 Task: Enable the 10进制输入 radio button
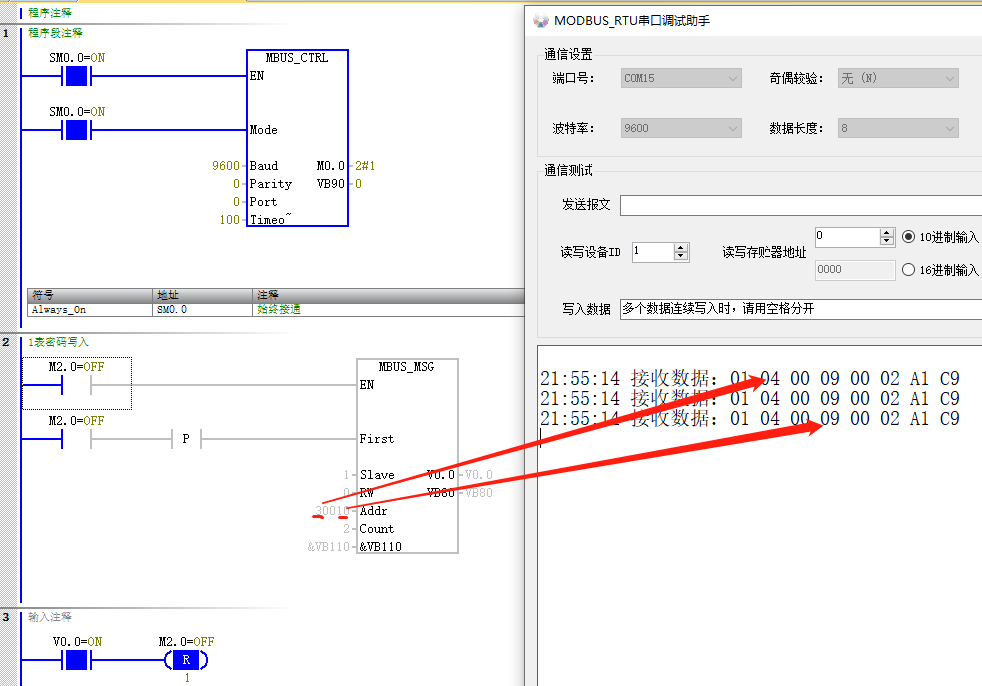[x=908, y=237]
